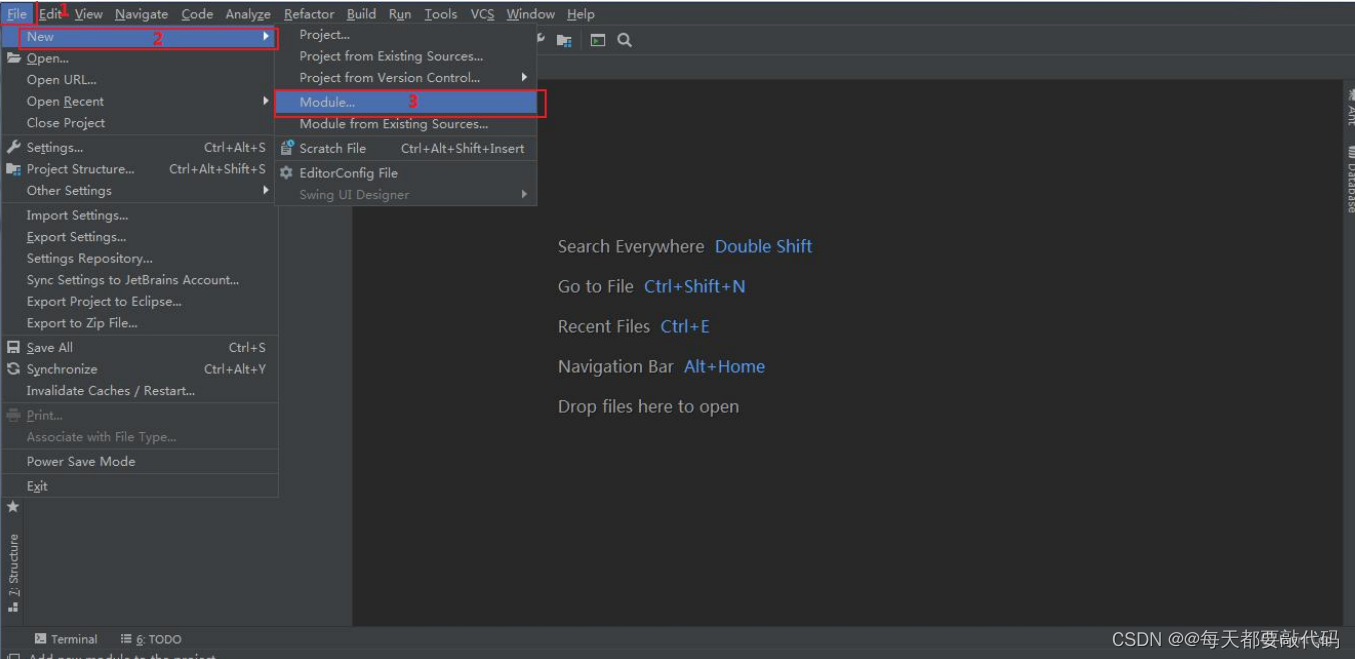Open the Analyze menu
The image size is (1355, 659).
click(x=248, y=14)
